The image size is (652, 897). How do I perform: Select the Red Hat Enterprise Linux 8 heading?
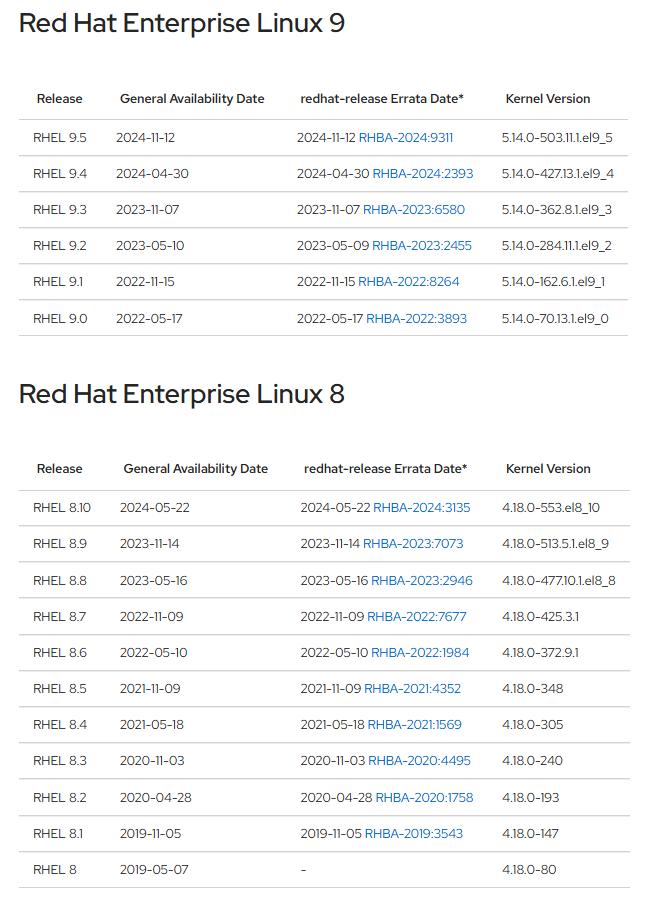[x=181, y=394]
